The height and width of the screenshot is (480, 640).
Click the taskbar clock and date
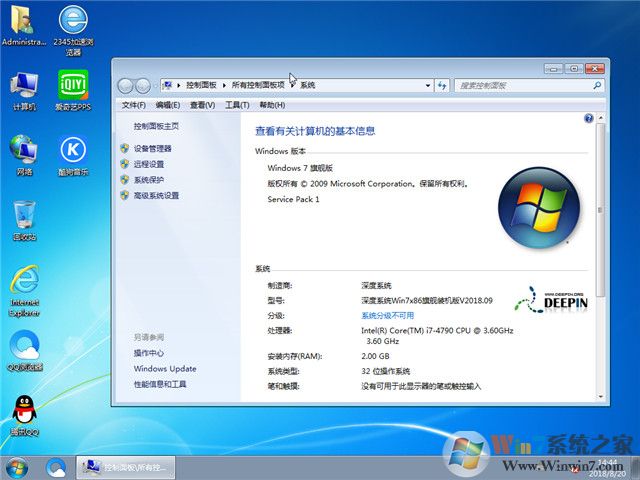point(607,468)
